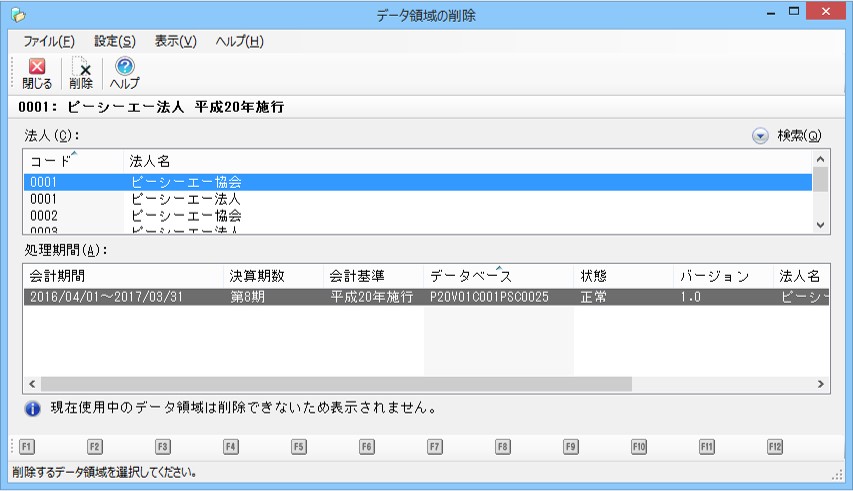Expand the 検索 search panel chevron

point(760,135)
